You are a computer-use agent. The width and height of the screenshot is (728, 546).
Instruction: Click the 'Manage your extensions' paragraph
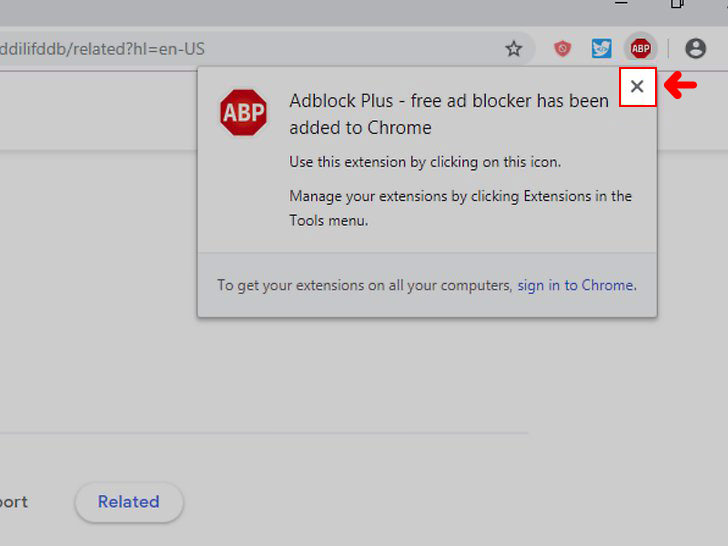coord(460,208)
